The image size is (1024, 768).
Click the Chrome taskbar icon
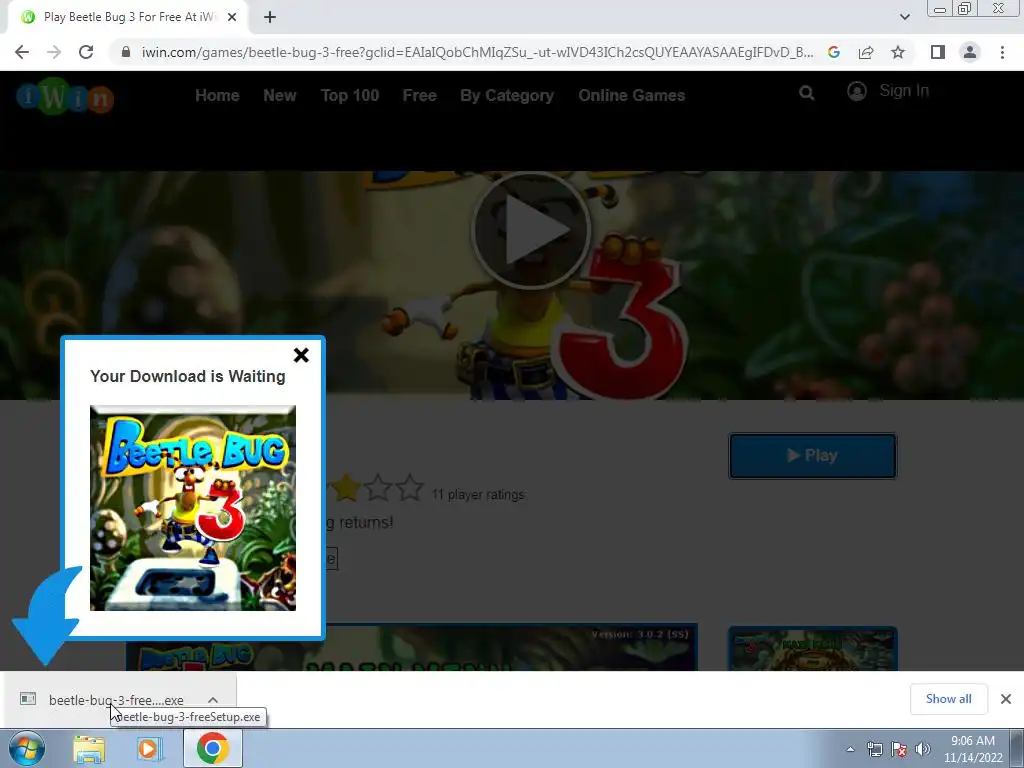(213, 748)
